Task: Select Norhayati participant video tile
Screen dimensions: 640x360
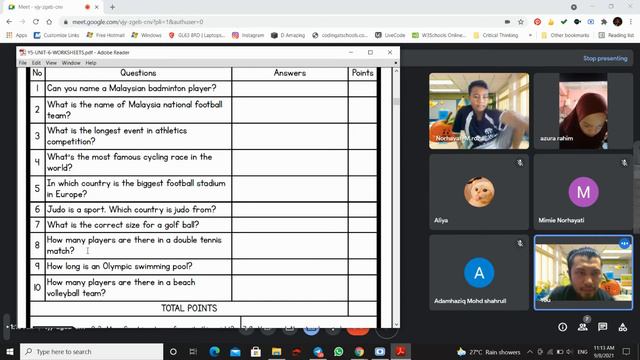Action: click(x=479, y=111)
